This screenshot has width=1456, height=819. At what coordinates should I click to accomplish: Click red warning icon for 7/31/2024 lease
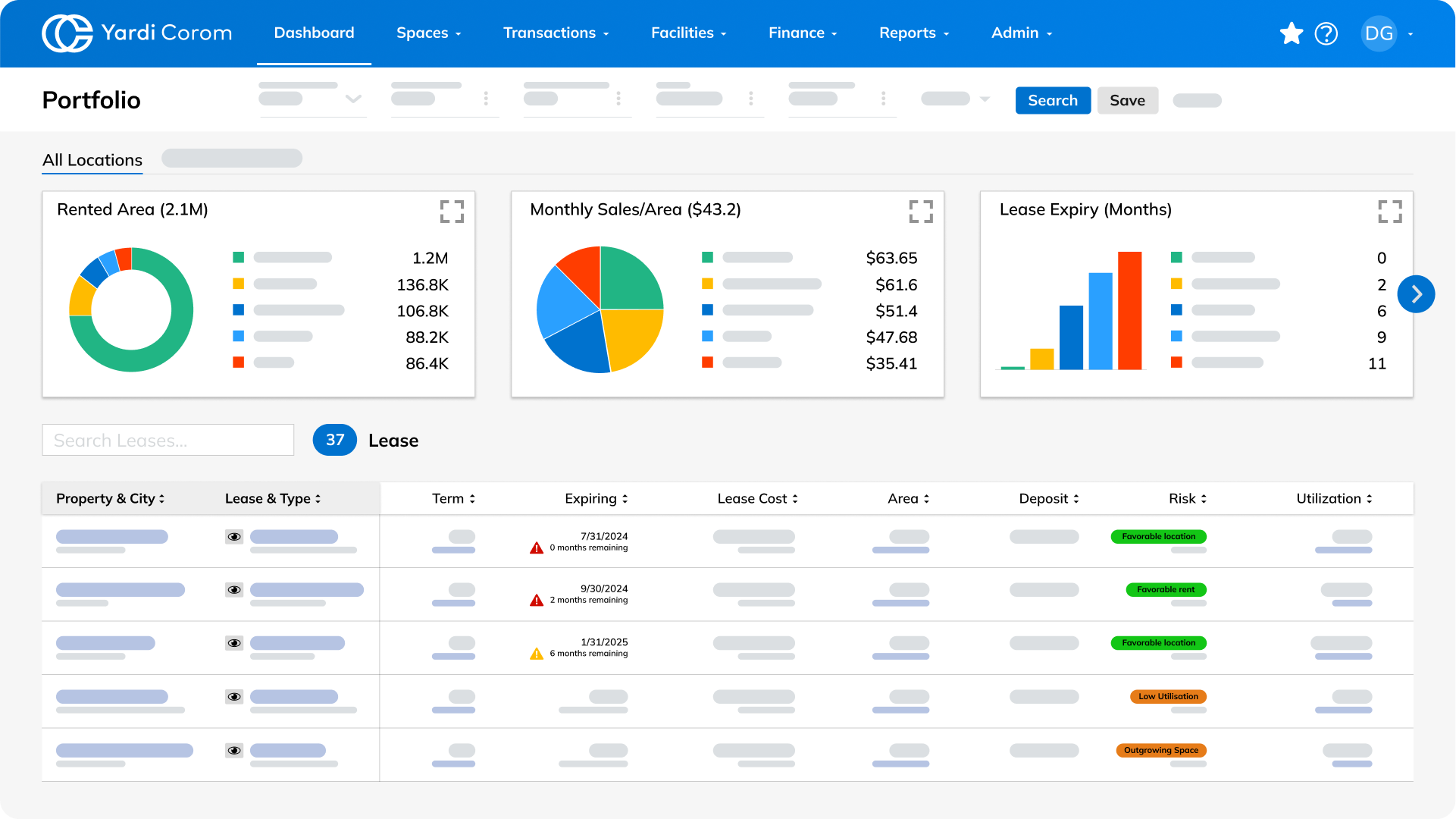(x=537, y=548)
